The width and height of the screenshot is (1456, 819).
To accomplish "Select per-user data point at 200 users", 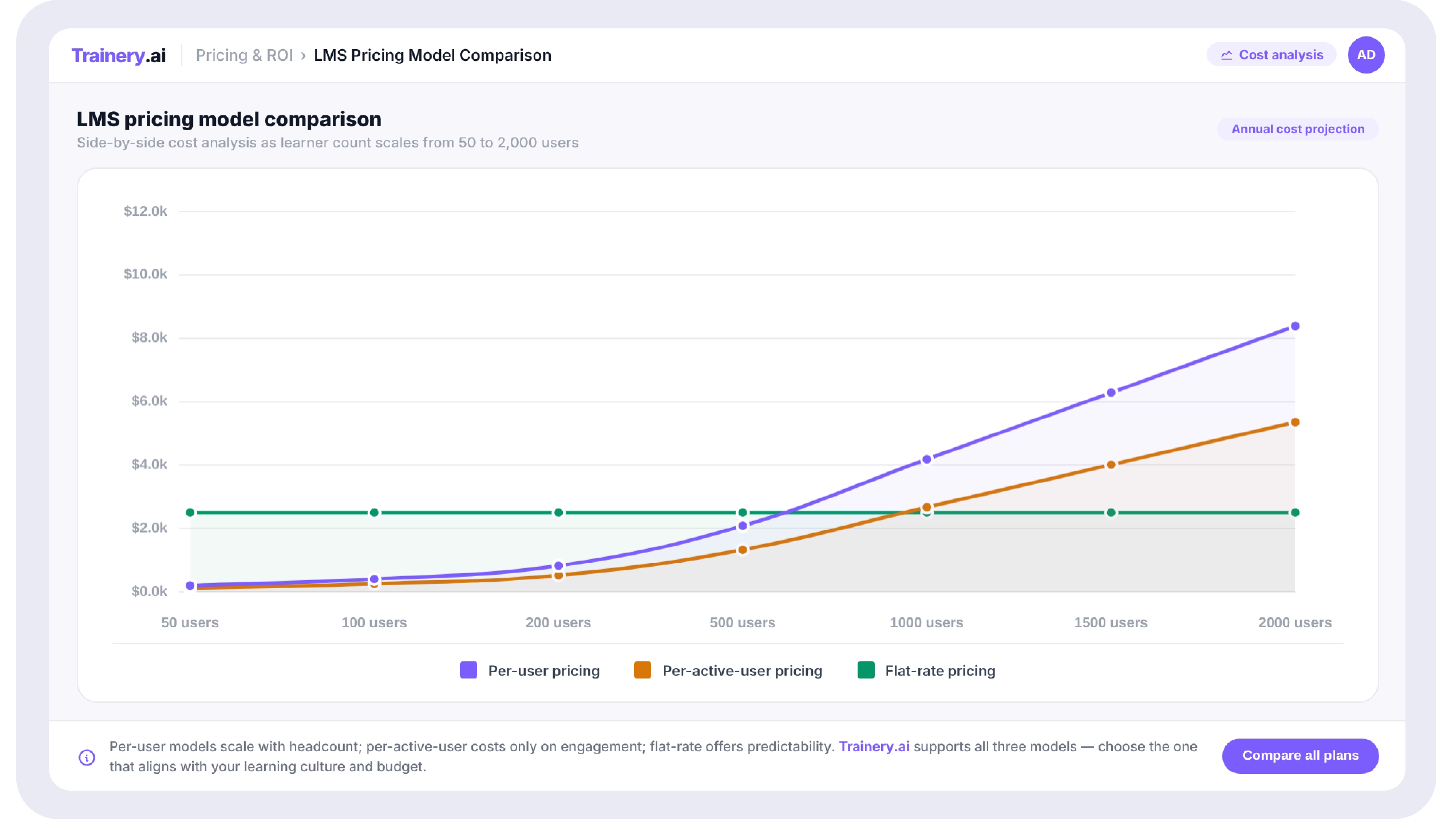I will (x=558, y=566).
